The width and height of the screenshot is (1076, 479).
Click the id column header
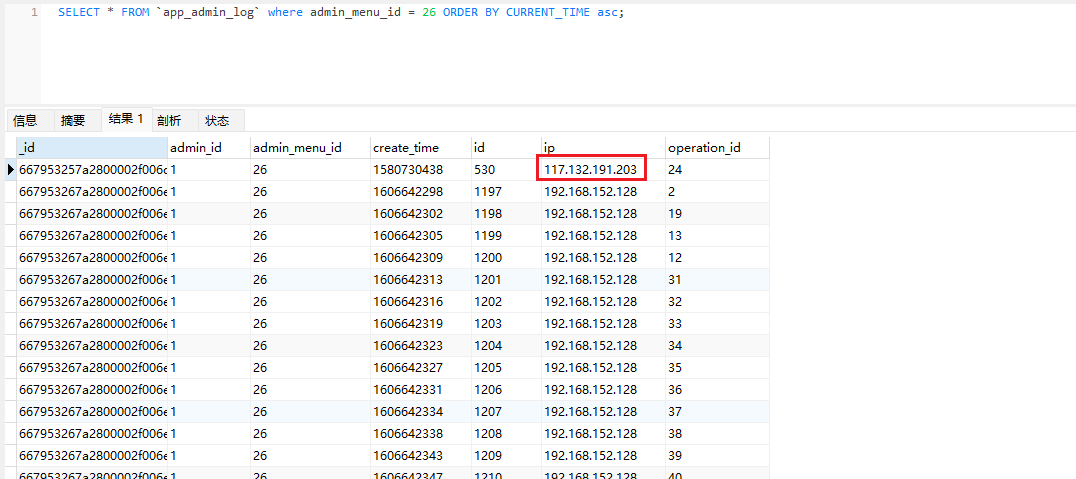pyautogui.click(x=506, y=148)
